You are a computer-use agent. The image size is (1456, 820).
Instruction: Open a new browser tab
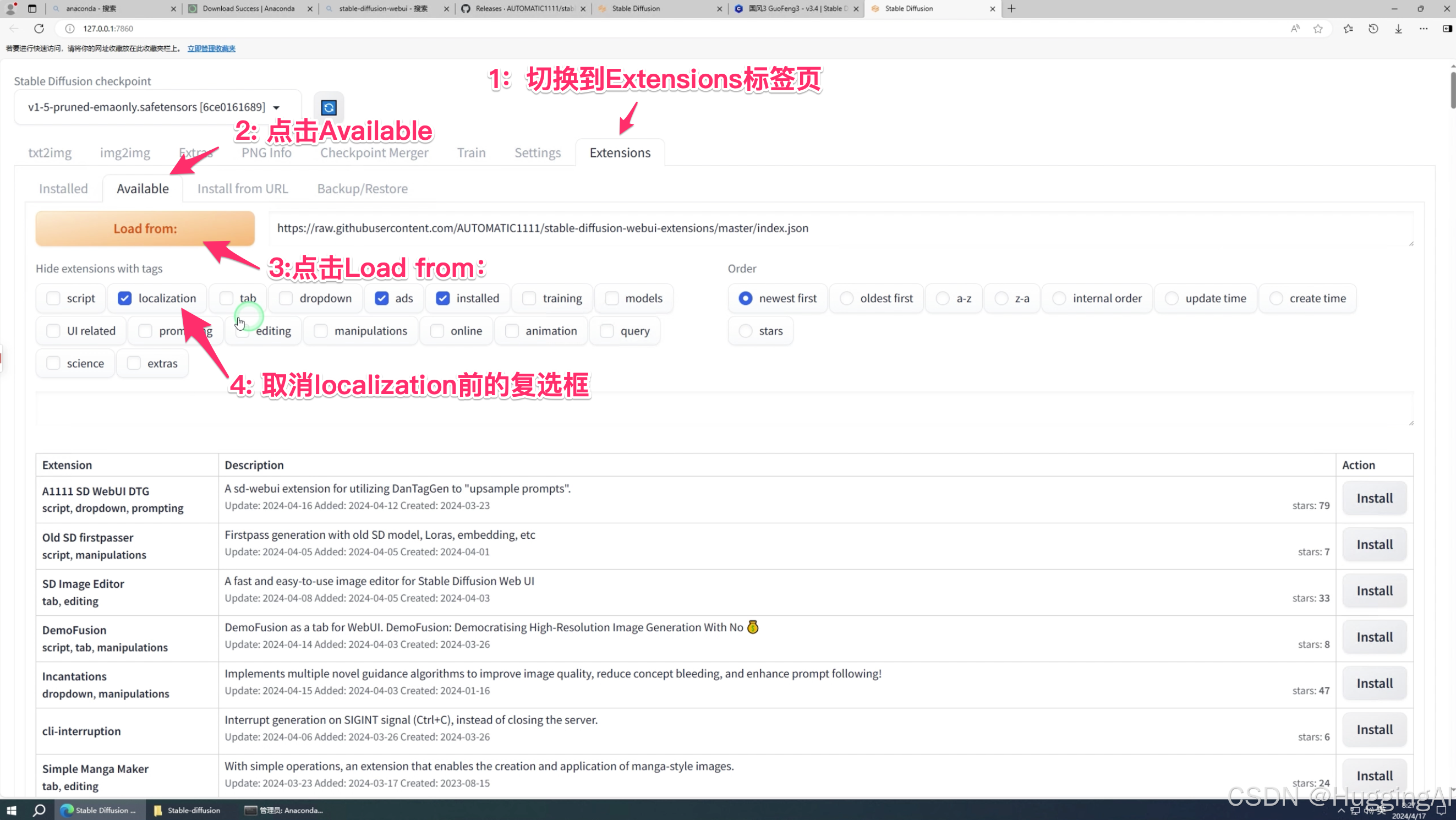point(1011,8)
